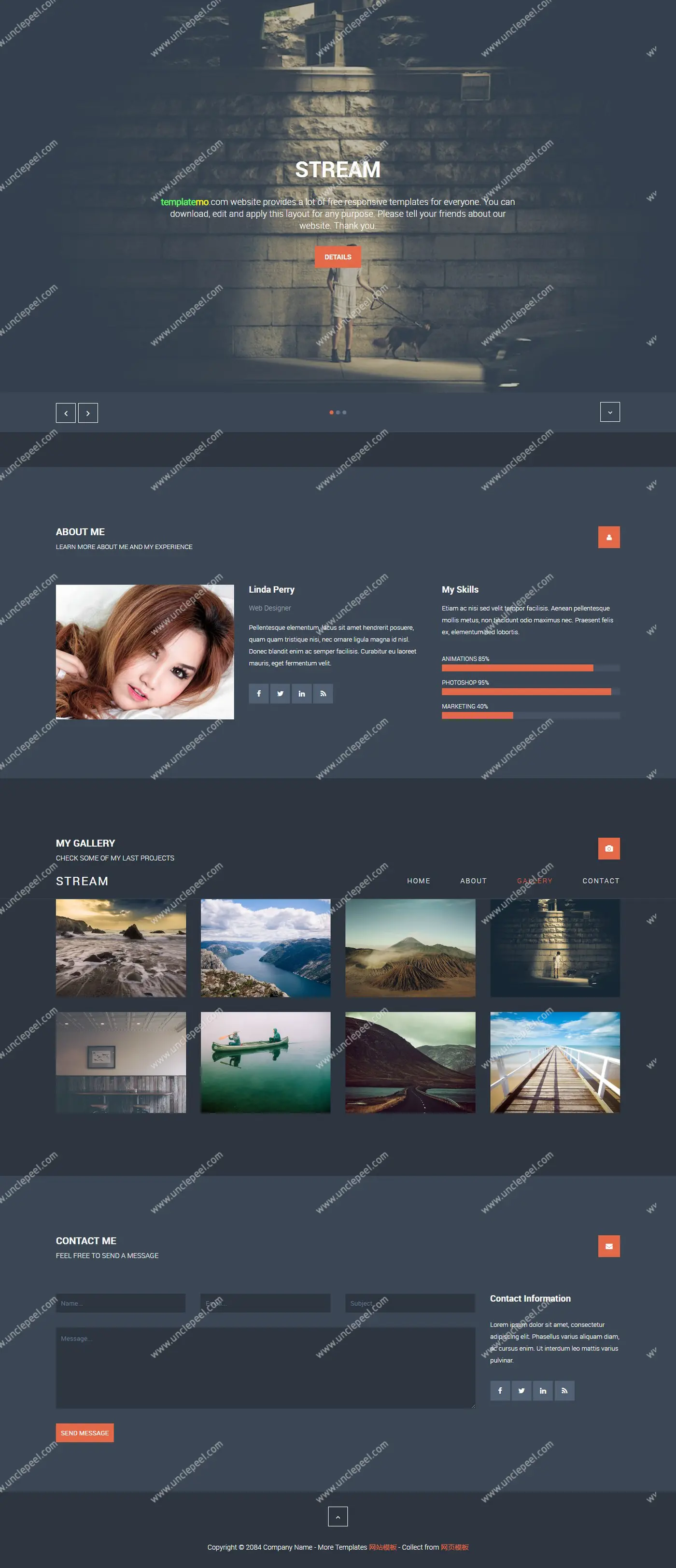Viewport: 676px width, 1568px height.
Task: Click the next slide arrow
Action: (88, 413)
